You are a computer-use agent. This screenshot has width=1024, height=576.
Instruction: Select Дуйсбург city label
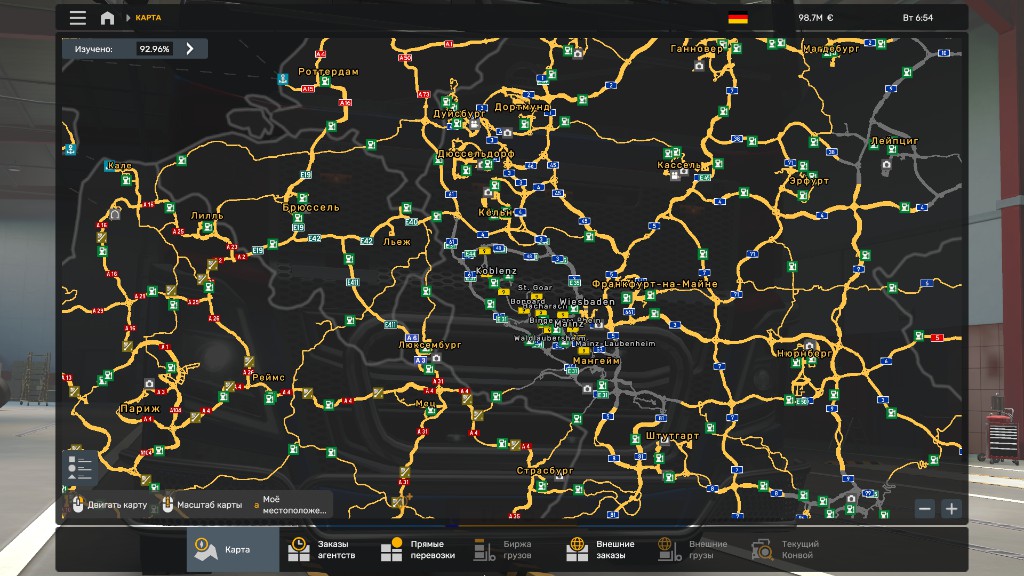coord(458,114)
